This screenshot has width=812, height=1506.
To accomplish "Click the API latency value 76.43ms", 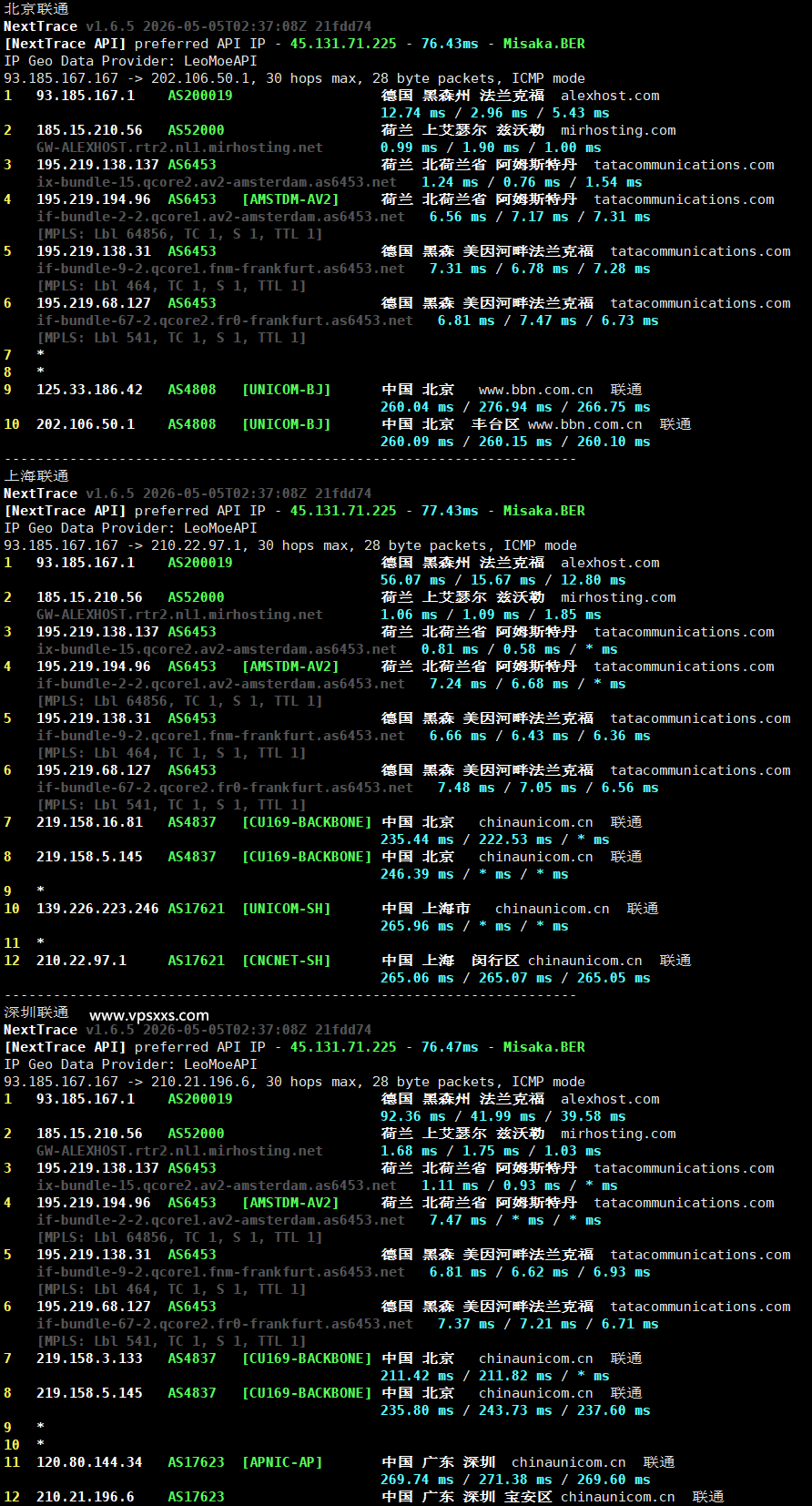I will (x=450, y=44).
